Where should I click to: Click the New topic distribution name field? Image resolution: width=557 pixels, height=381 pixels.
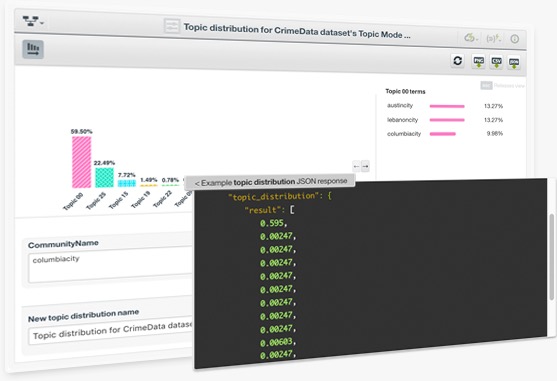tap(111, 331)
